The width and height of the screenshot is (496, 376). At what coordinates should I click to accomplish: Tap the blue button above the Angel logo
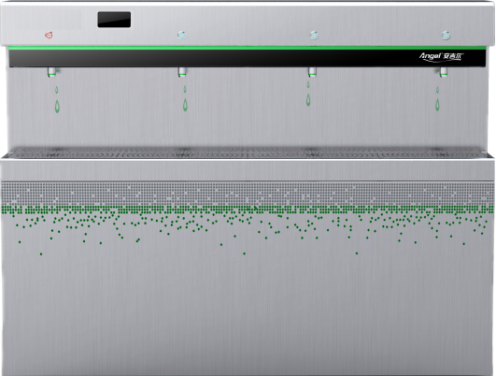[446, 35]
